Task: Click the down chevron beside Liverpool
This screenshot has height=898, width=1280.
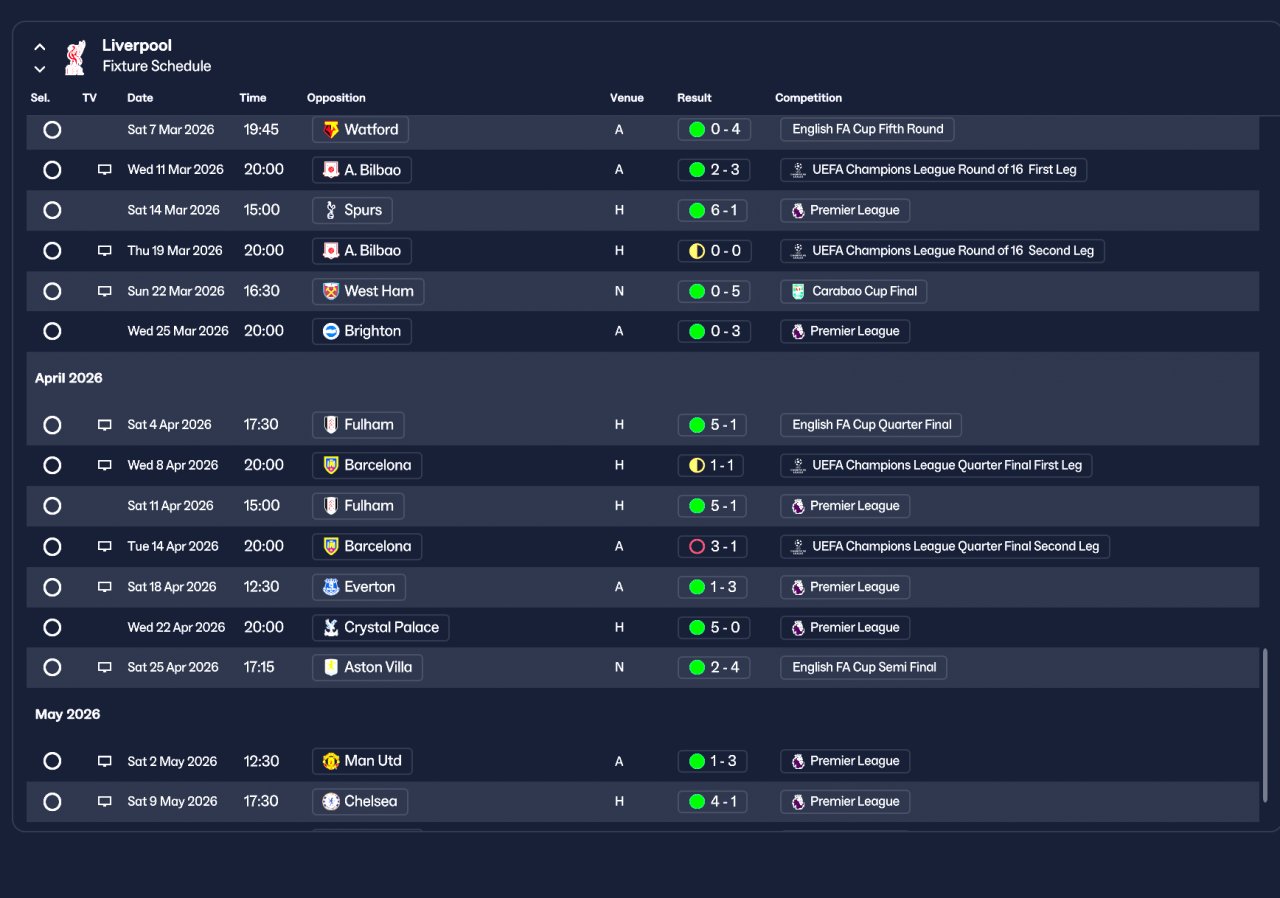Action: (x=40, y=69)
